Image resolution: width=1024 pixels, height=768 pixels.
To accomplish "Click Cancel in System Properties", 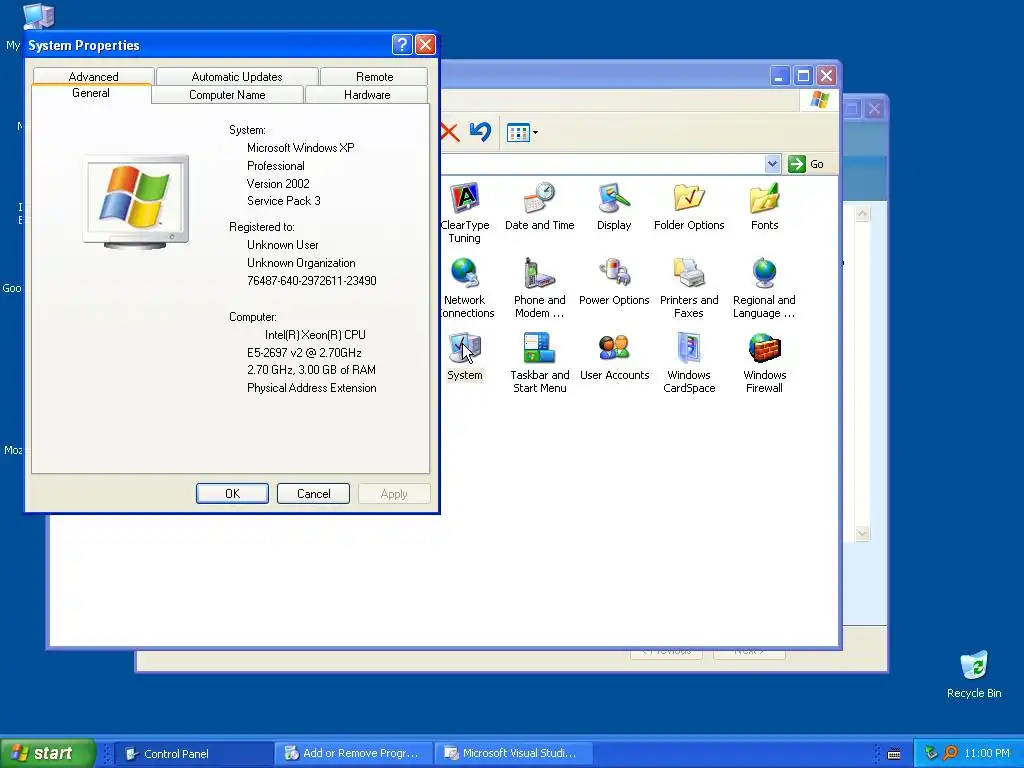I will [313, 494].
